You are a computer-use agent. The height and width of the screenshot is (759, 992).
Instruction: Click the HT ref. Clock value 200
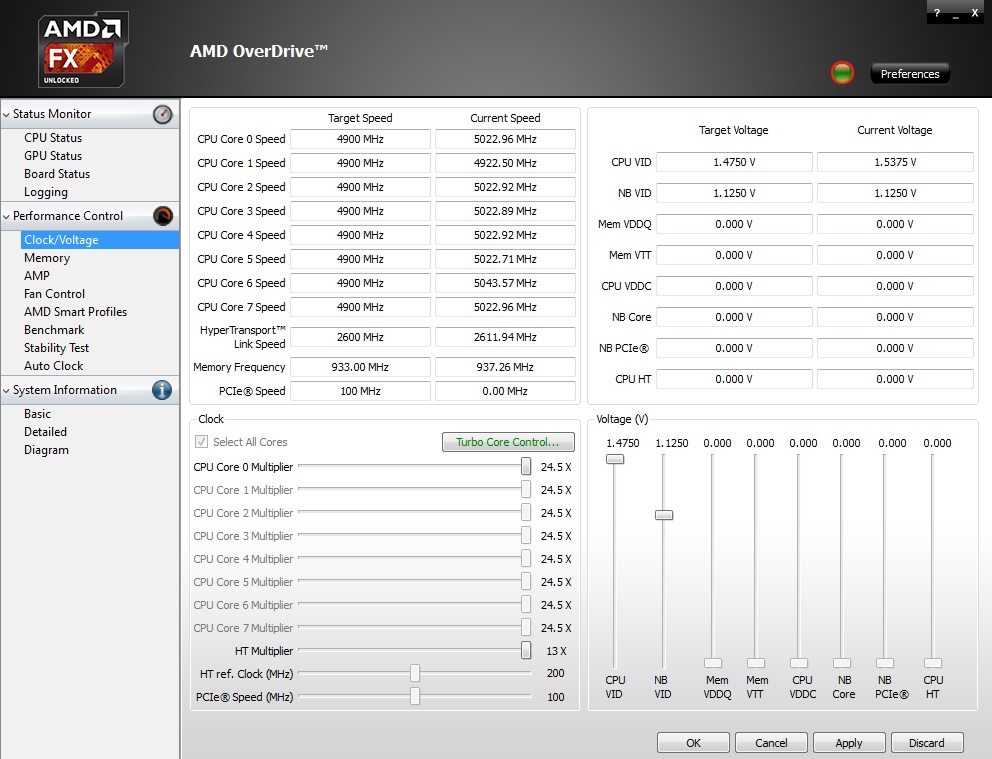point(555,674)
